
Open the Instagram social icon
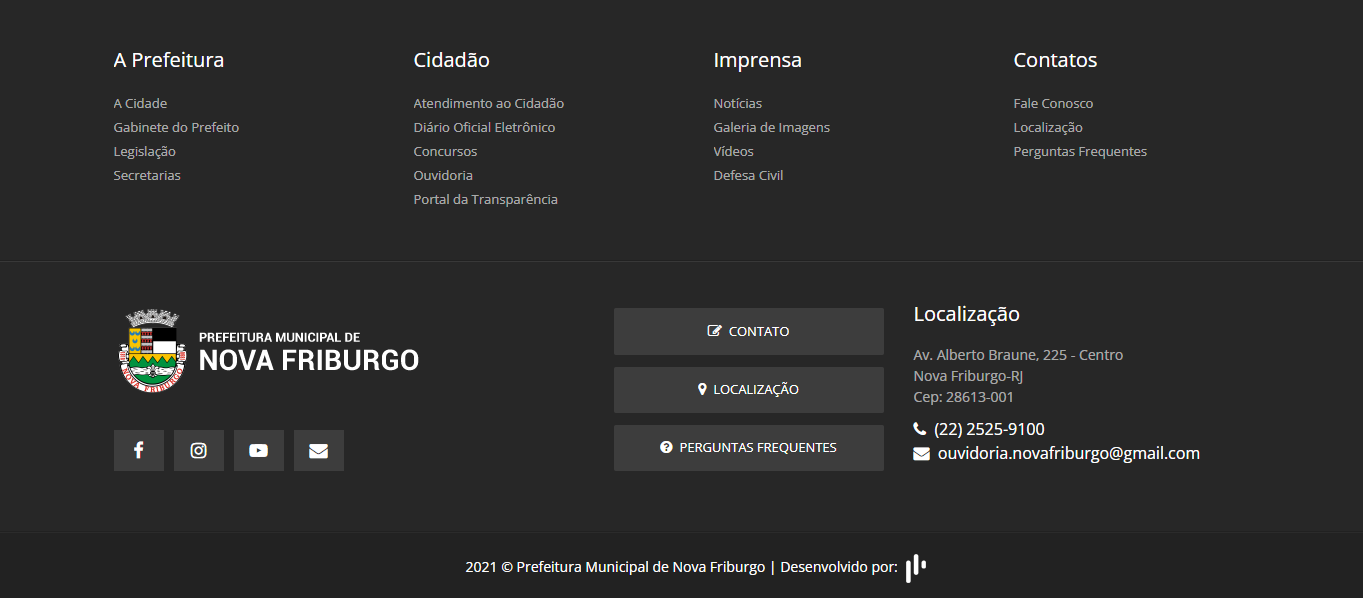198,451
